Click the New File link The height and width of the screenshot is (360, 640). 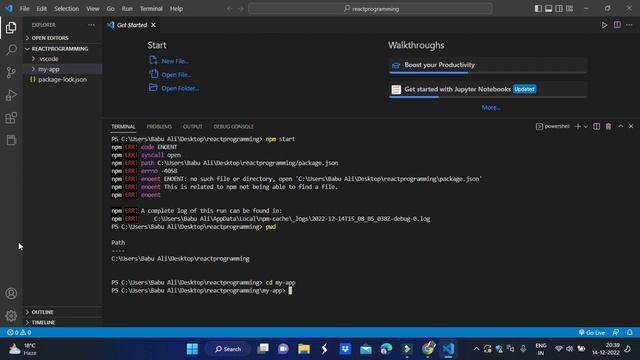(x=169, y=61)
